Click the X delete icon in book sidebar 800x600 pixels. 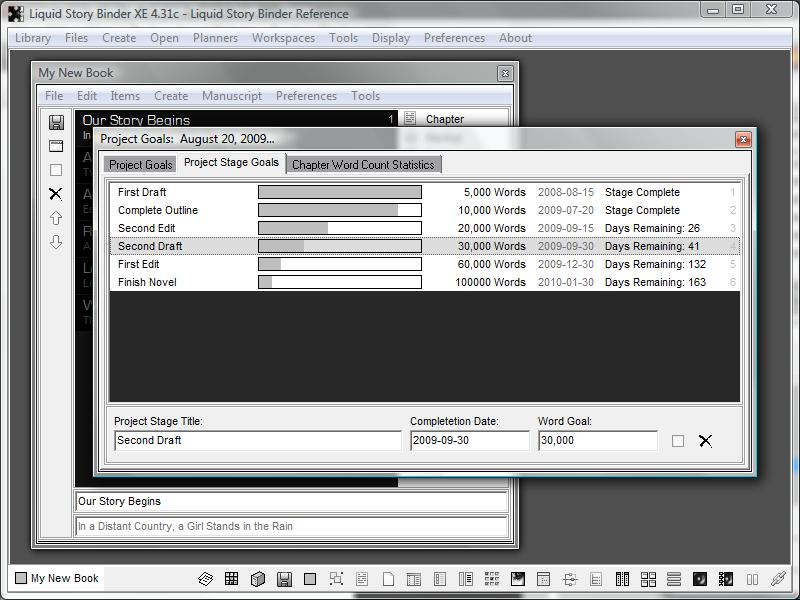click(x=56, y=194)
